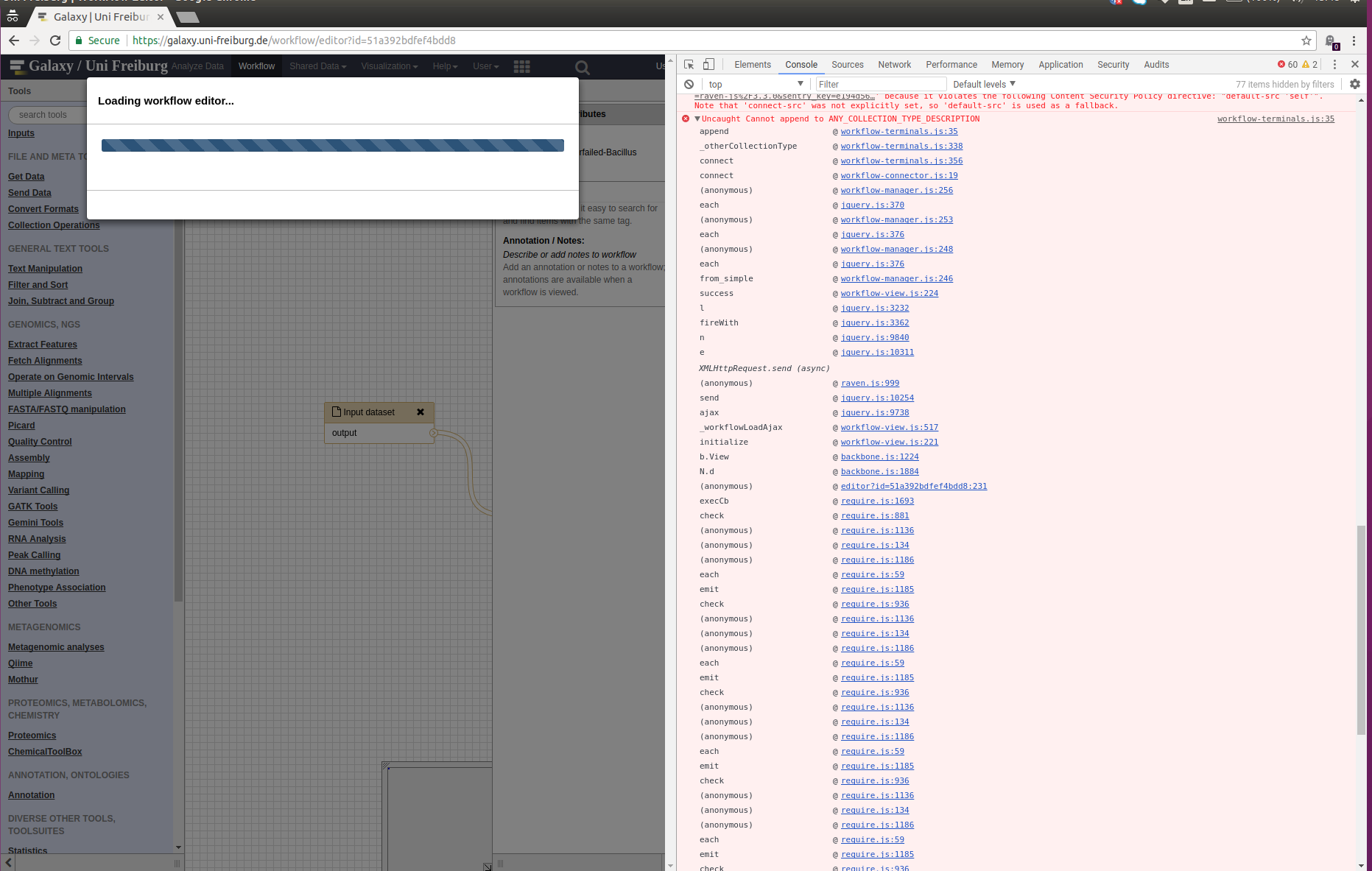Remove the Input dataset node via X

pyautogui.click(x=421, y=412)
